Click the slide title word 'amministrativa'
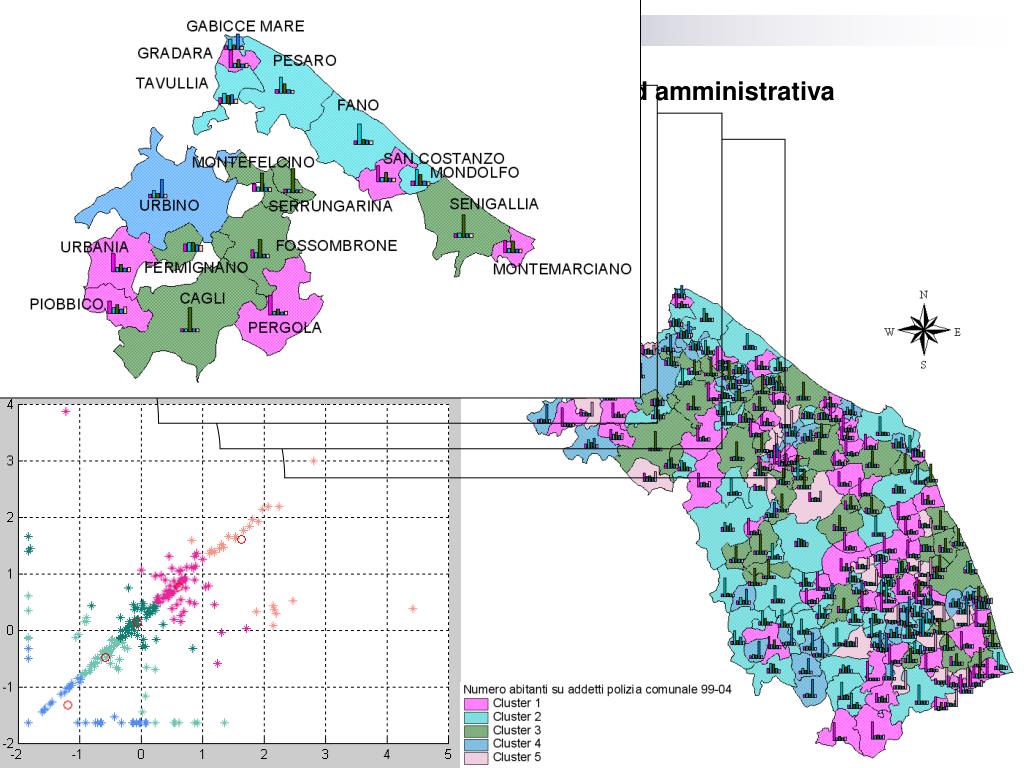The height and width of the screenshot is (768, 1024). 744,91
